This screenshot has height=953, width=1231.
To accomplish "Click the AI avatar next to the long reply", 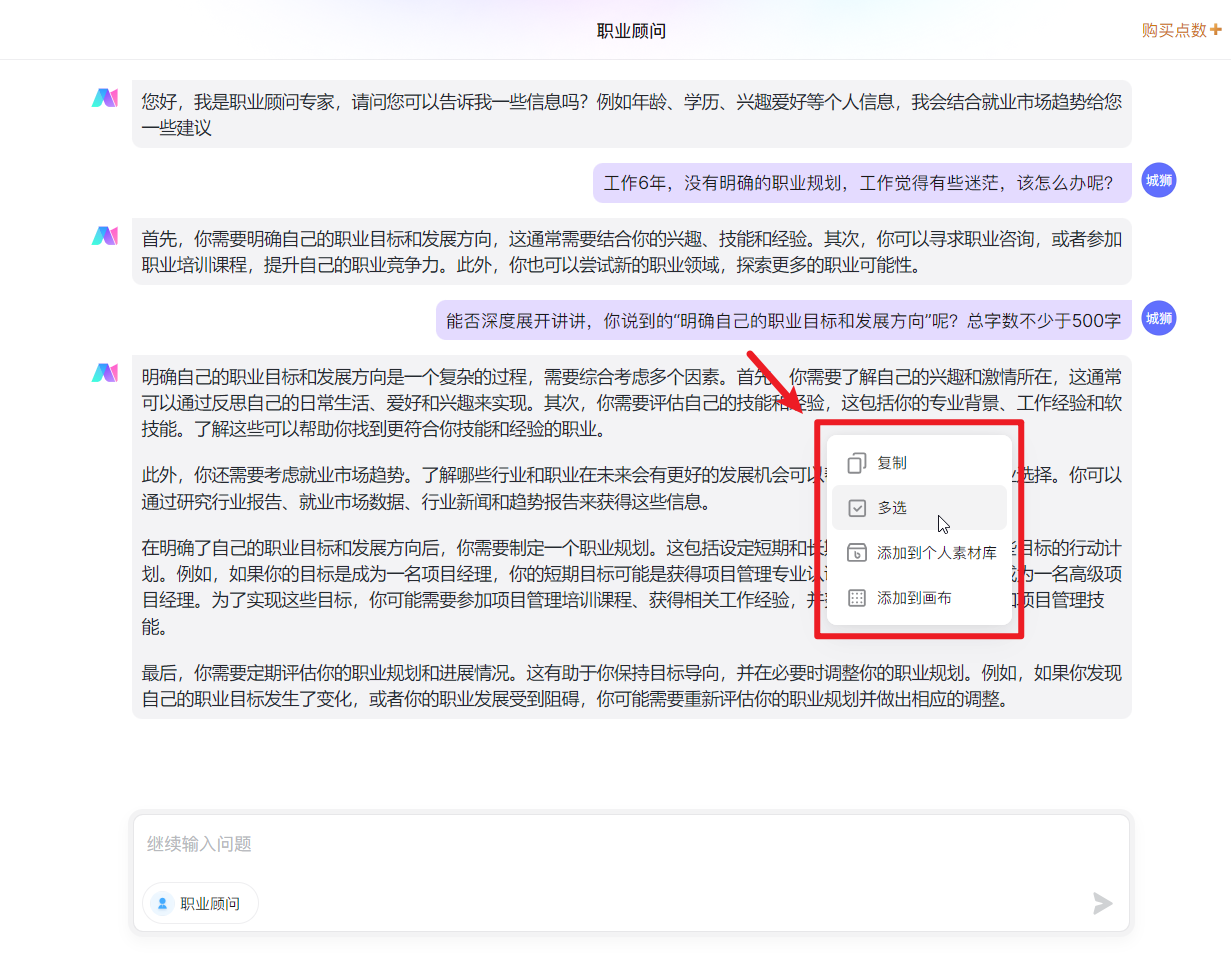I will pyautogui.click(x=105, y=373).
